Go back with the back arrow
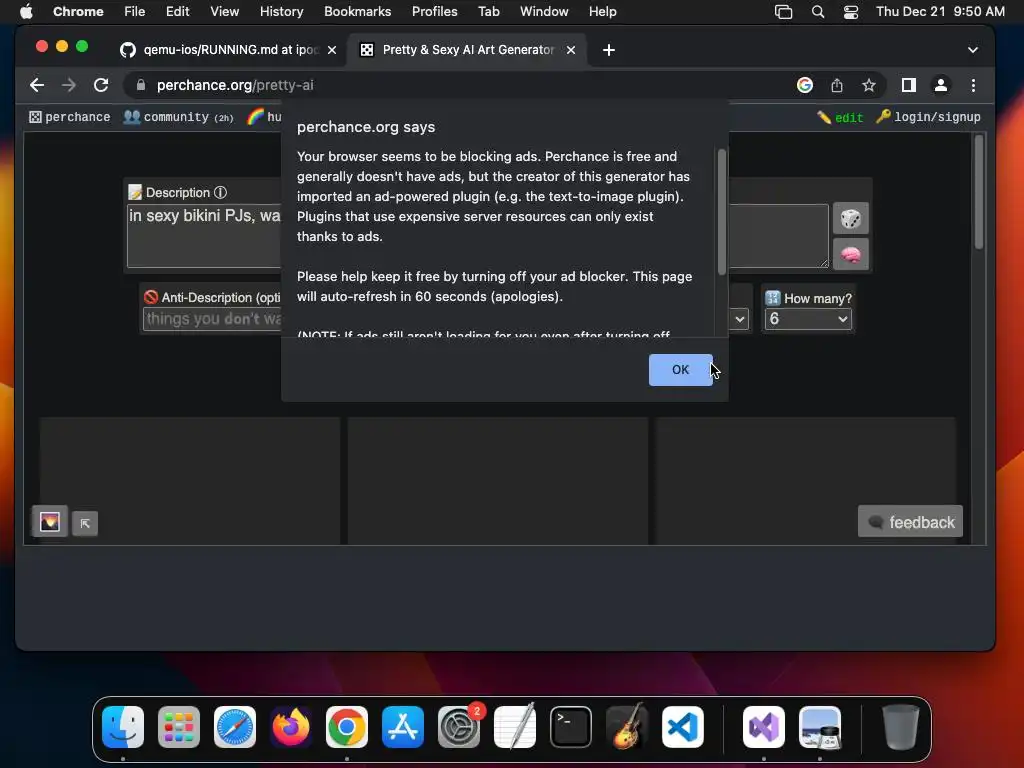The image size is (1024, 768). click(37, 85)
